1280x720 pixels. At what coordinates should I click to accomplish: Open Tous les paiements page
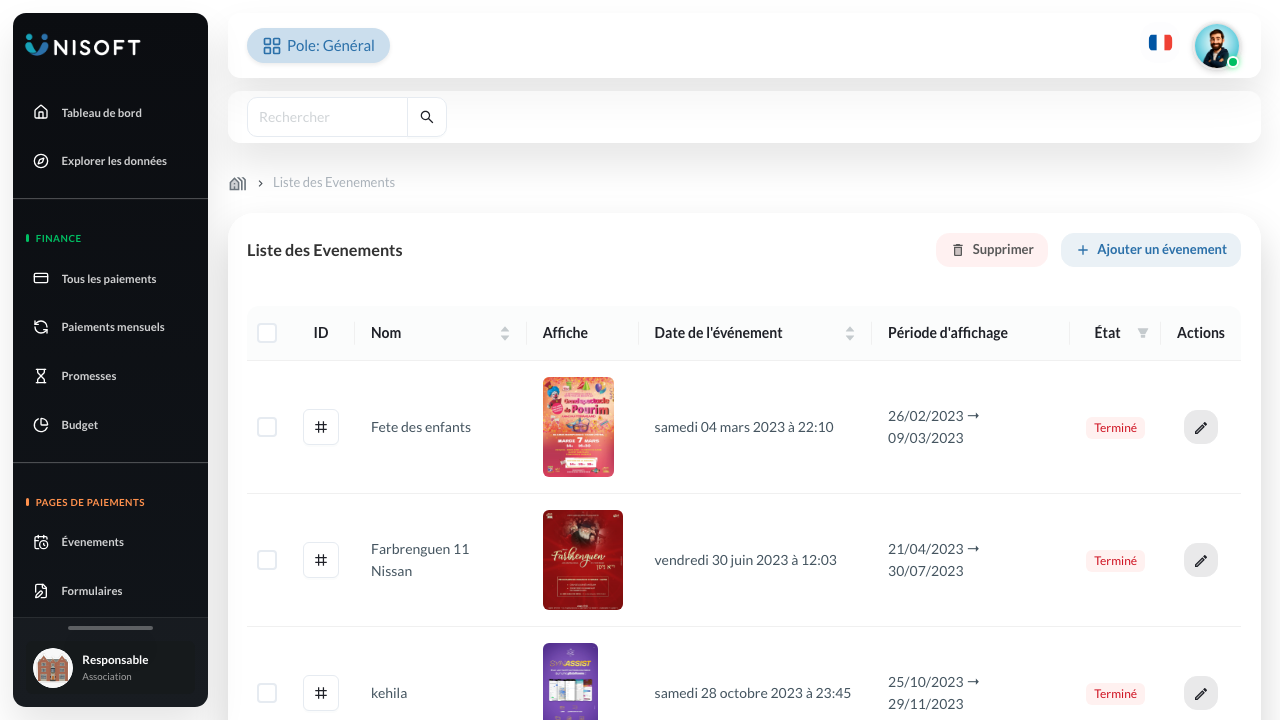tap(110, 278)
